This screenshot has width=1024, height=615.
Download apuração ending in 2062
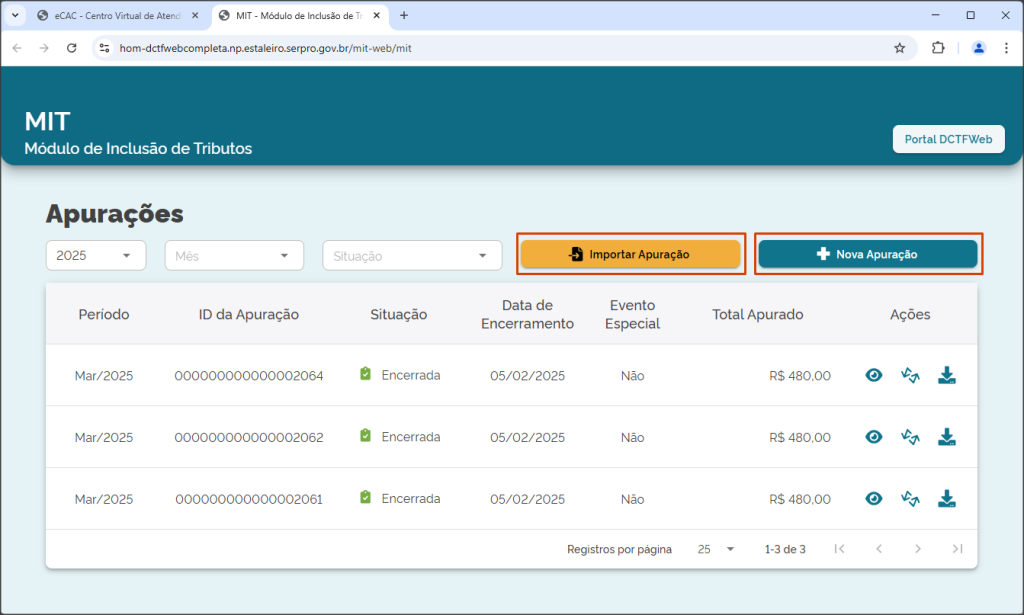tap(947, 437)
